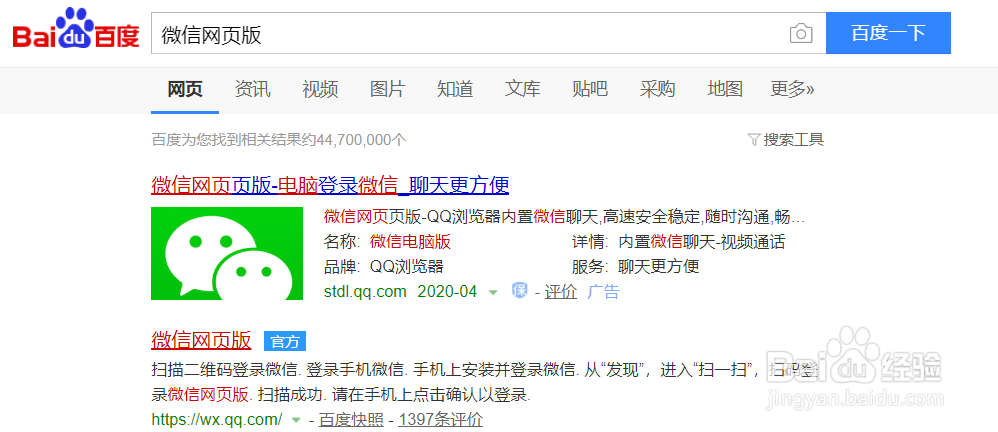
Task: Open the 1397条评价 reviews link
Action: pos(440,420)
